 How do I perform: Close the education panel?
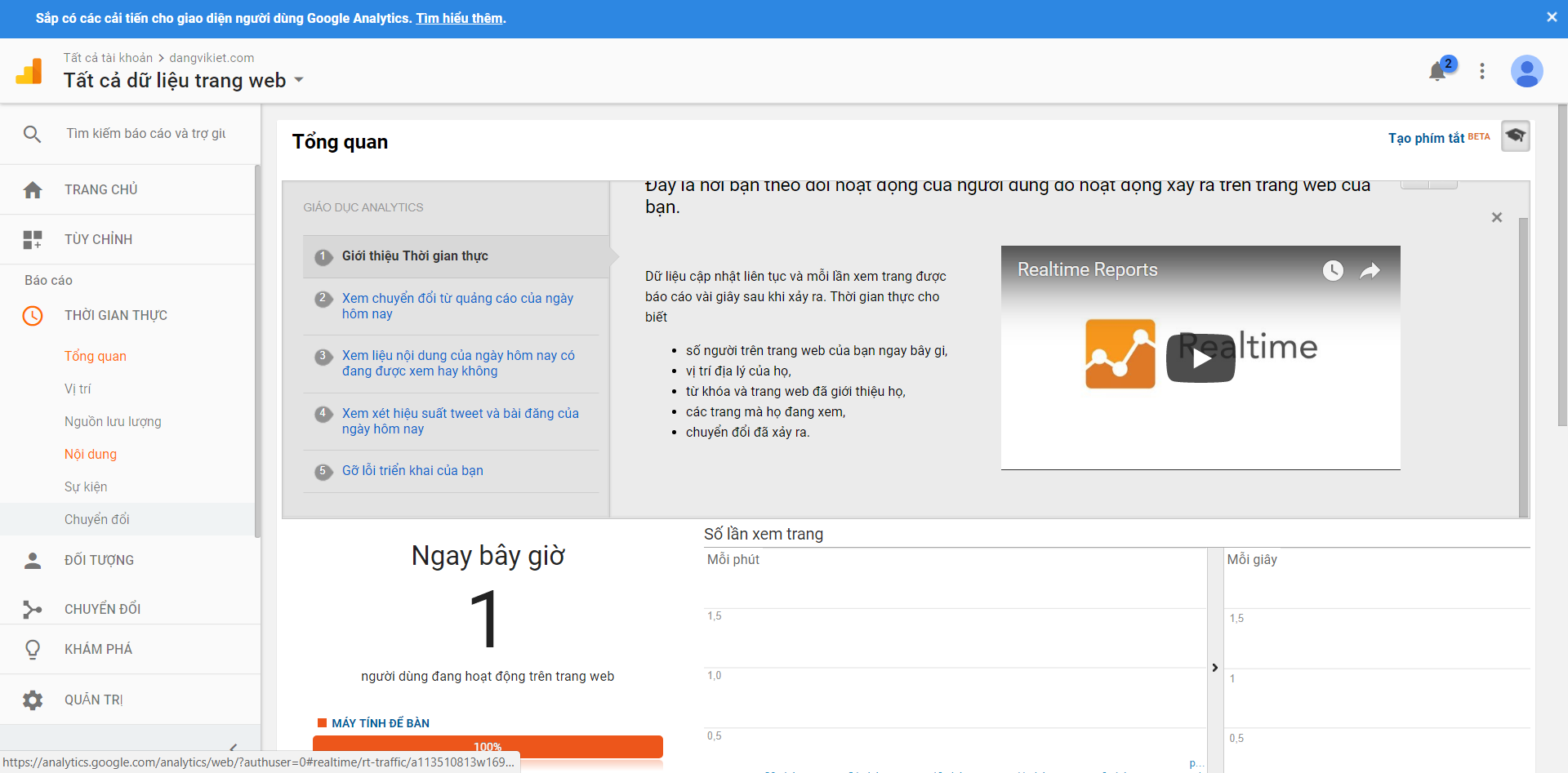click(1497, 217)
